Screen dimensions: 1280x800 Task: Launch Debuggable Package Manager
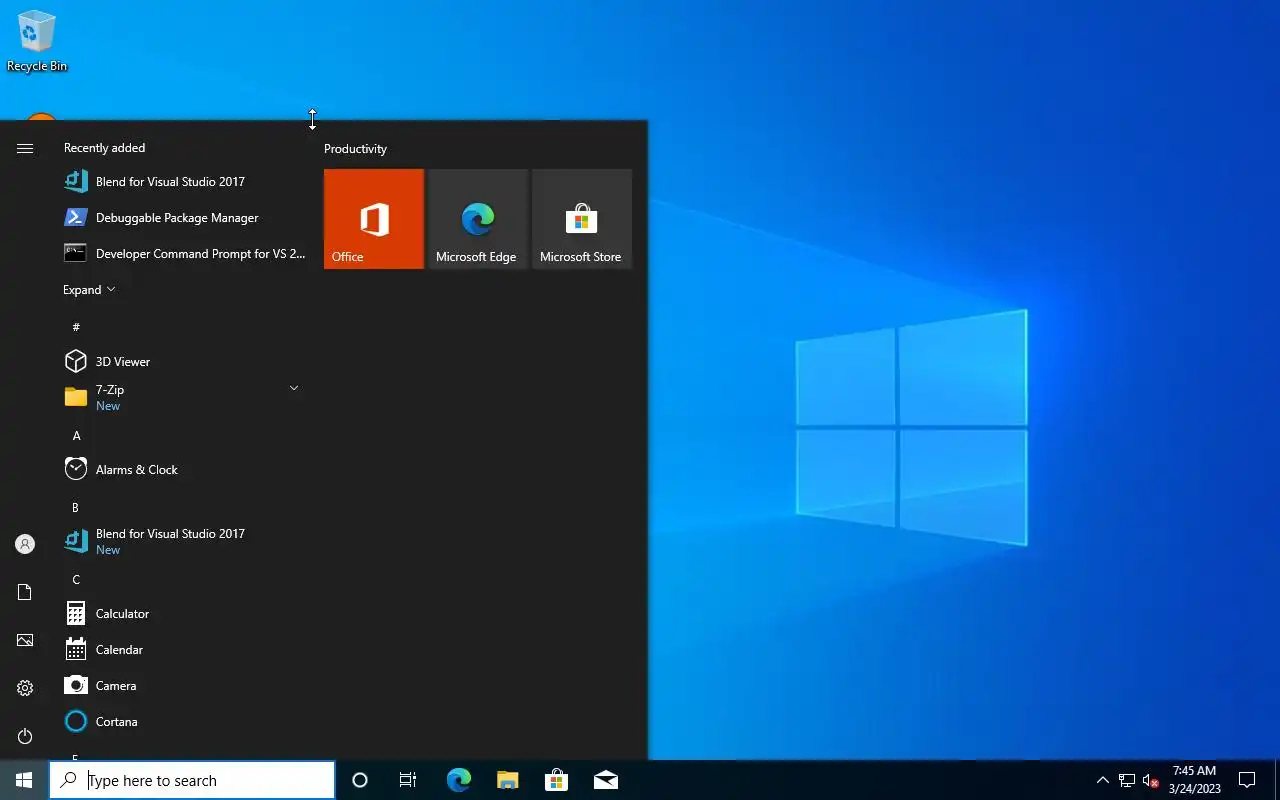coord(185,218)
